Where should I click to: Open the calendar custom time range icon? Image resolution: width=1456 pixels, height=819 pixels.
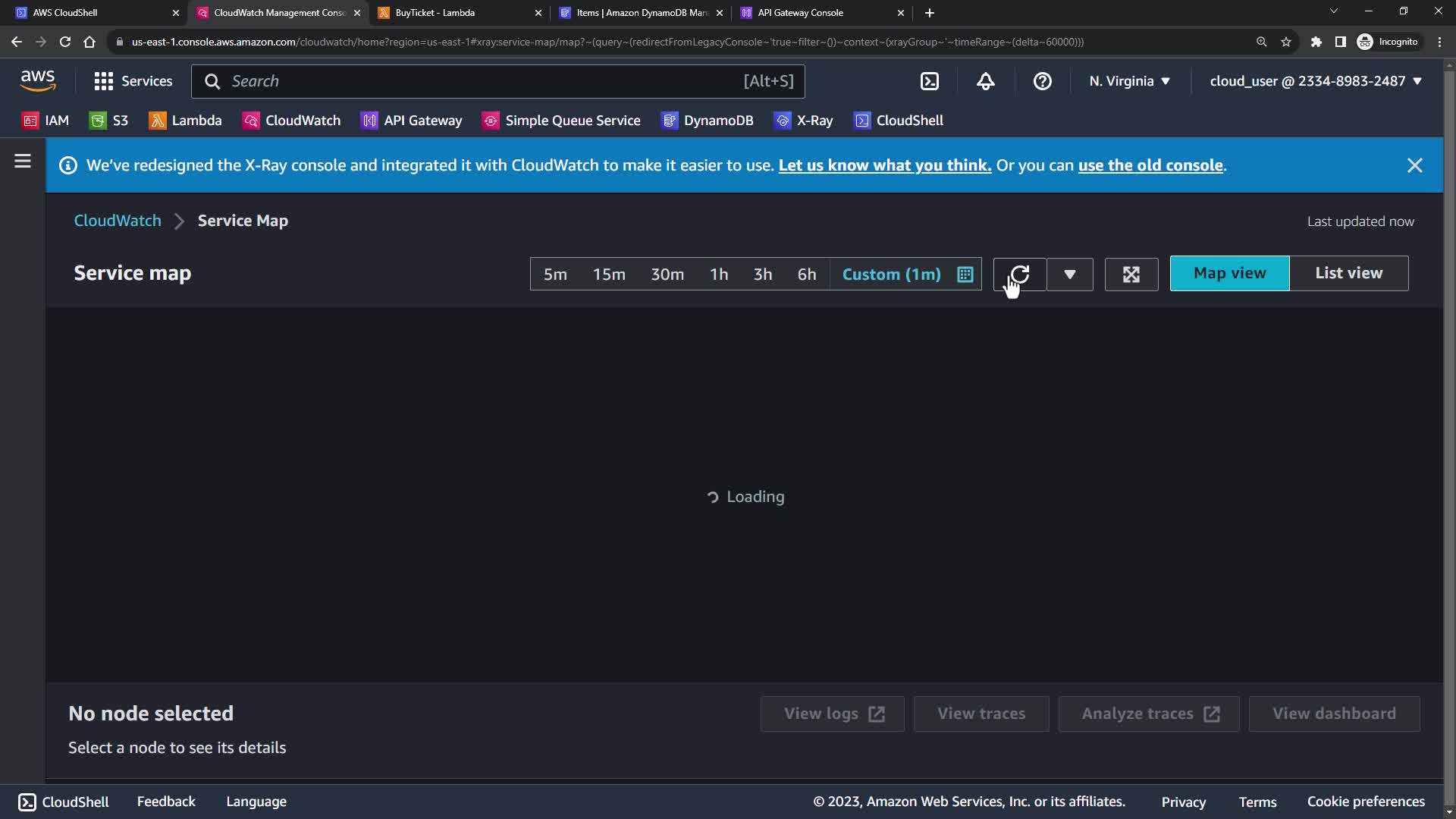tap(965, 274)
